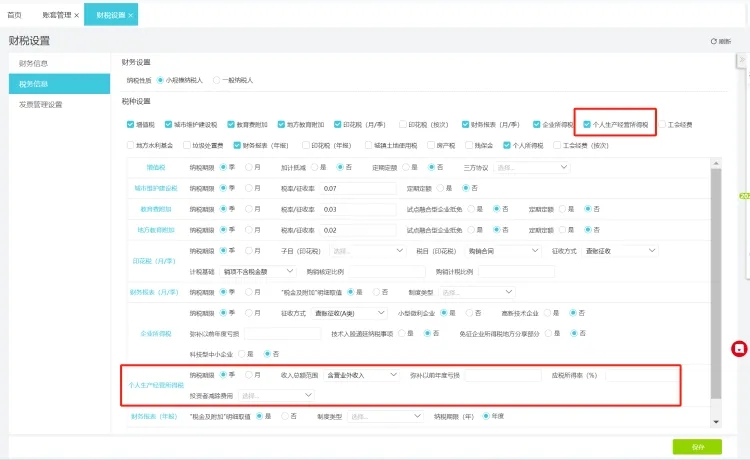Open 财务信息 in left sidebar
The image size is (750, 460).
pos(34,64)
